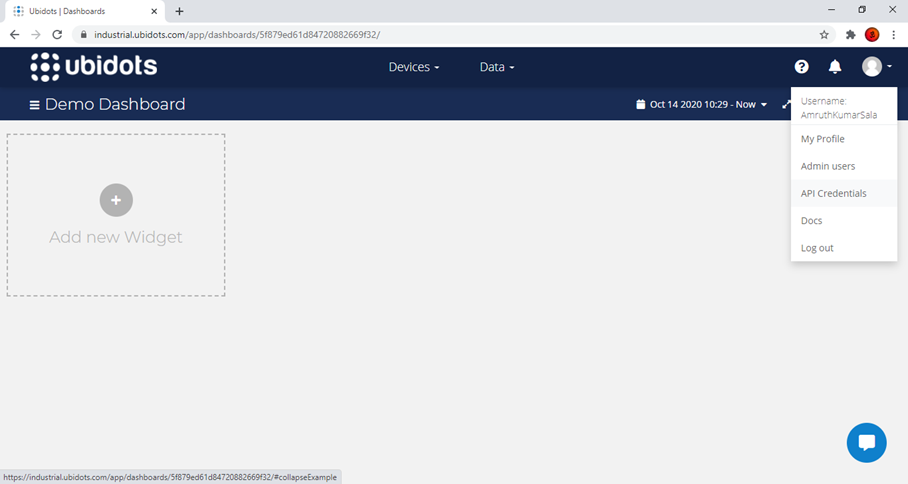Restore down the browser window
Image resolution: width=908 pixels, height=484 pixels.
[862, 10]
